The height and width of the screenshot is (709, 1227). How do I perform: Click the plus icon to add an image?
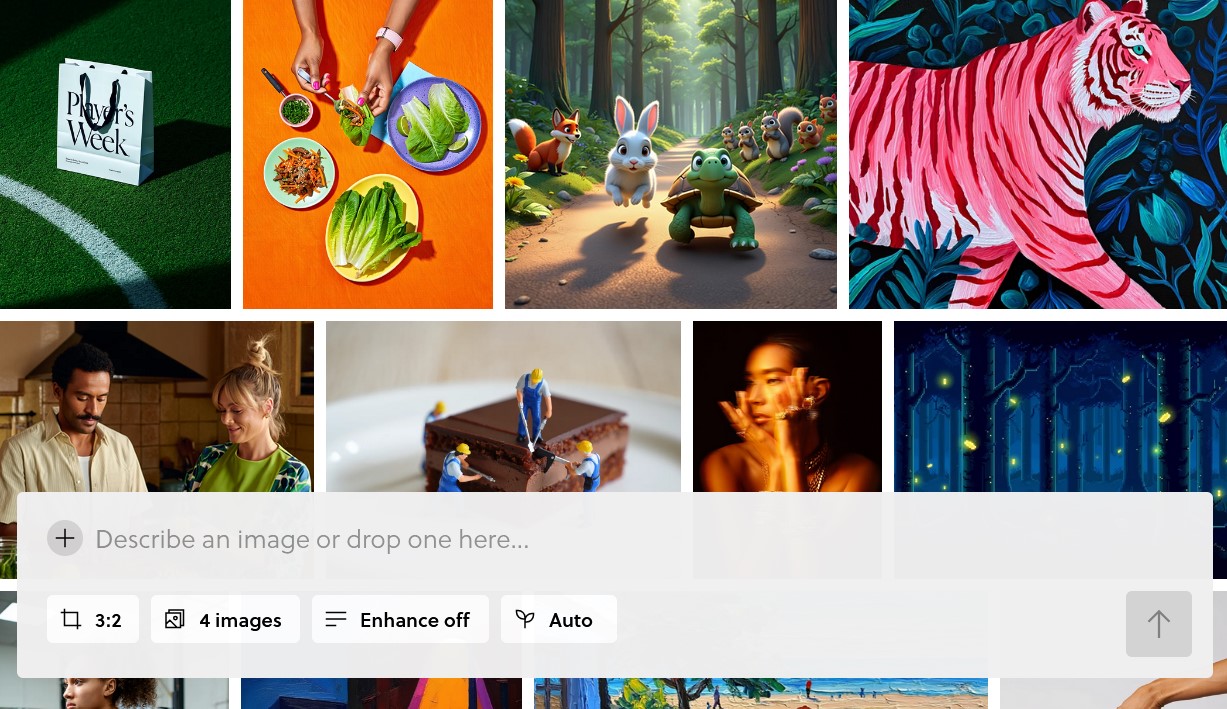pyautogui.click(x=65, y=539)
